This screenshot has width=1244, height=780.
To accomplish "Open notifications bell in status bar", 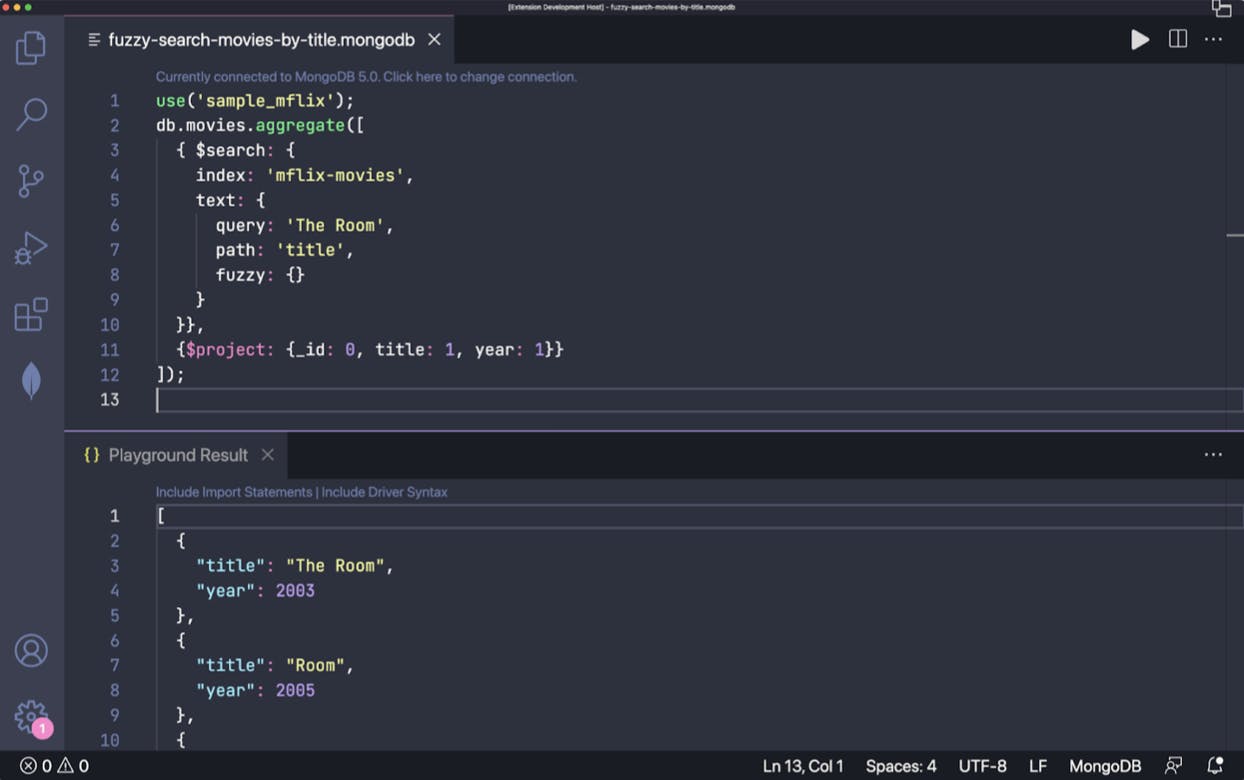I will (x=1215, y=766).
